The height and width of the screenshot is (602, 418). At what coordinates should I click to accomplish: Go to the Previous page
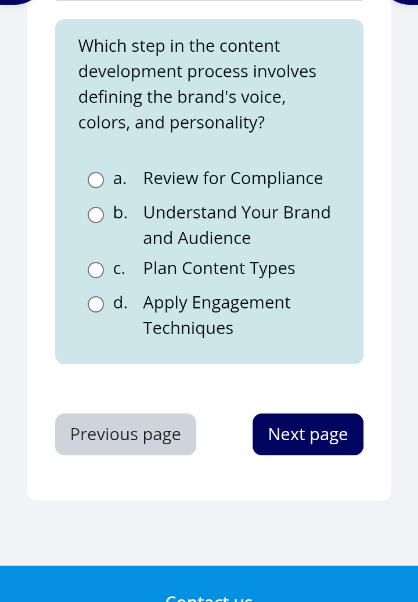click(126, 434)
